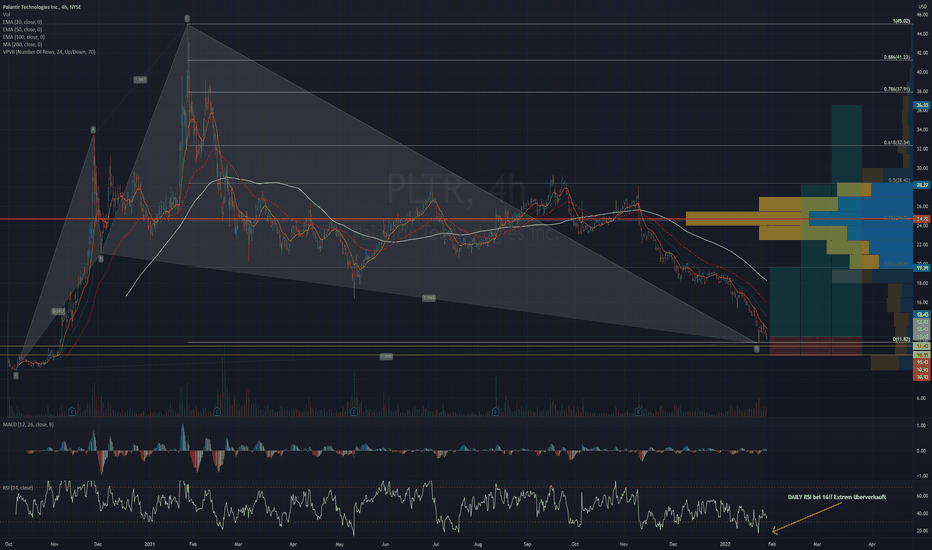Click the Oct label on time axis
932x550 pixels.
point(8,544)
